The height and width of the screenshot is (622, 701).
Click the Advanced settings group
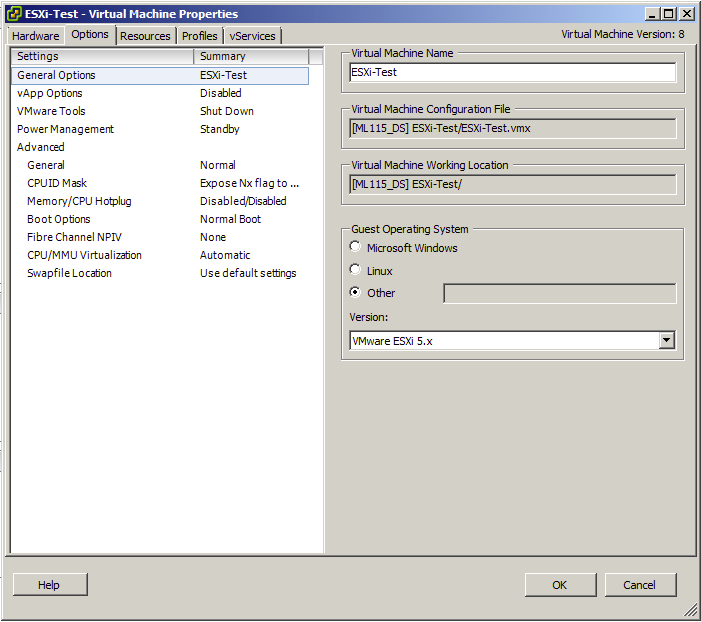[x=160, y=147]
